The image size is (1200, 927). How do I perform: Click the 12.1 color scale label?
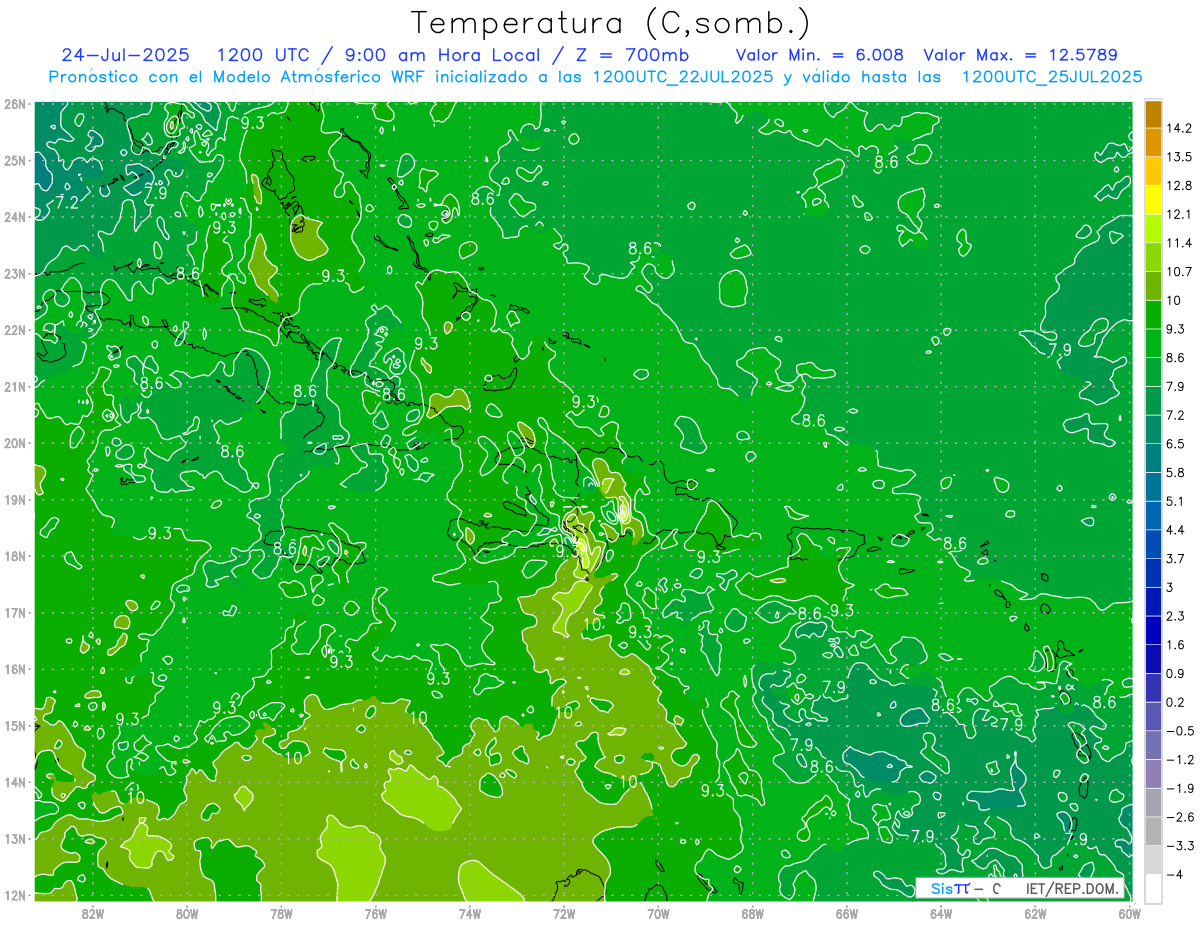(x=1180, y=214)
